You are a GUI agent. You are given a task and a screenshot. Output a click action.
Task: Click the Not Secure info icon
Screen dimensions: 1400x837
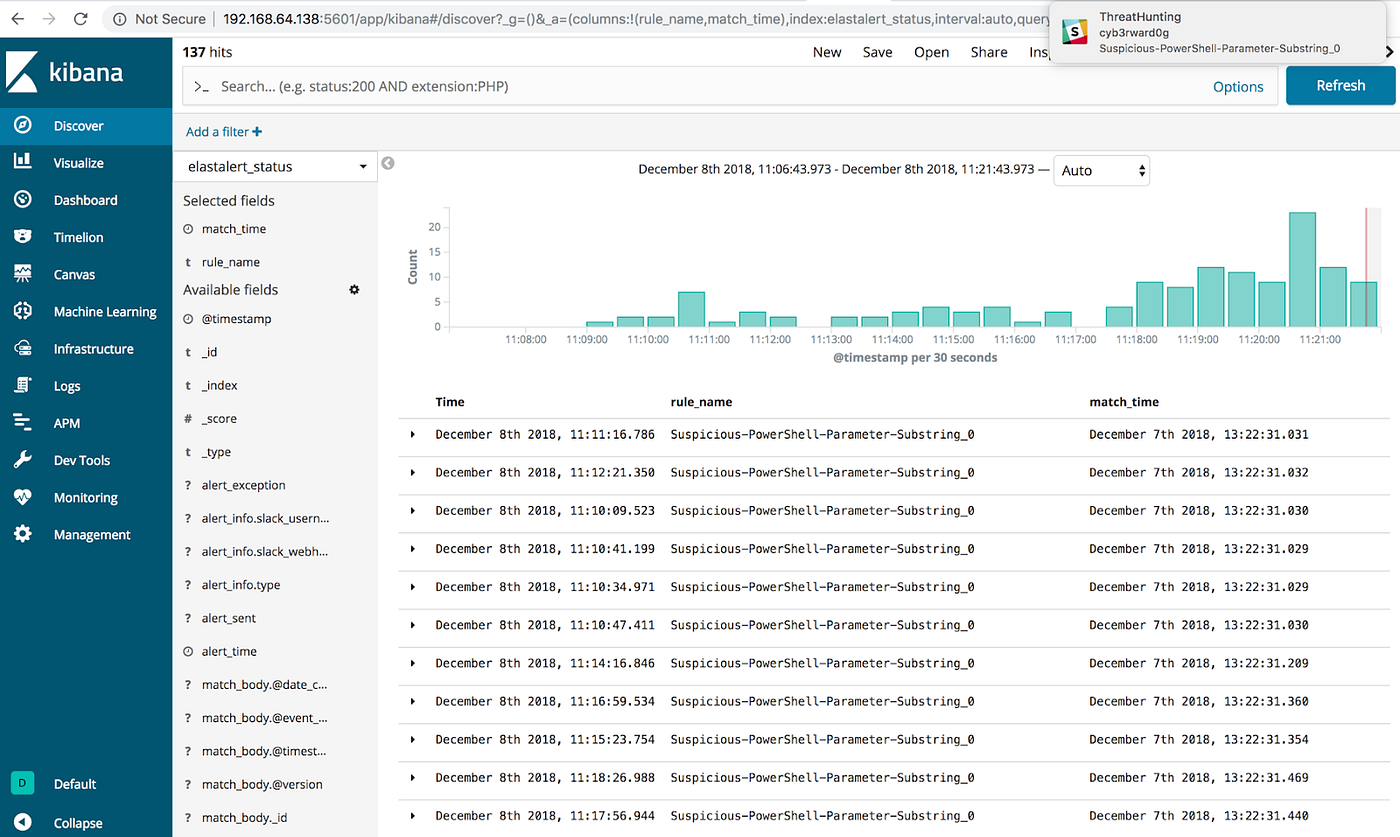click(120, 19)
